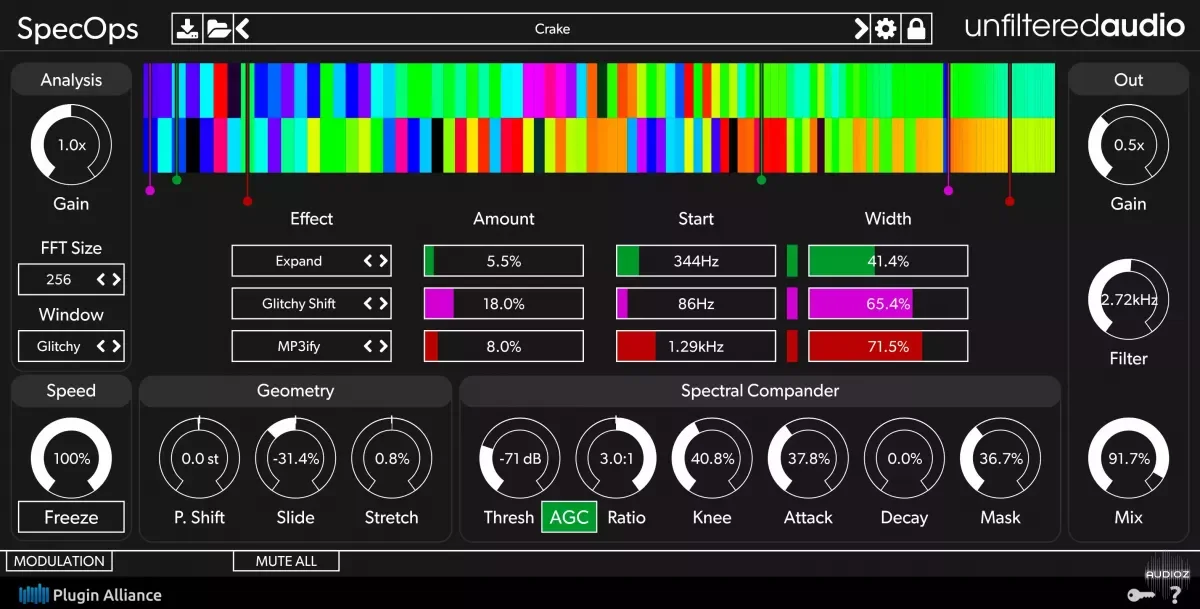Click the Plugin Alliance logo

(90, 595)
